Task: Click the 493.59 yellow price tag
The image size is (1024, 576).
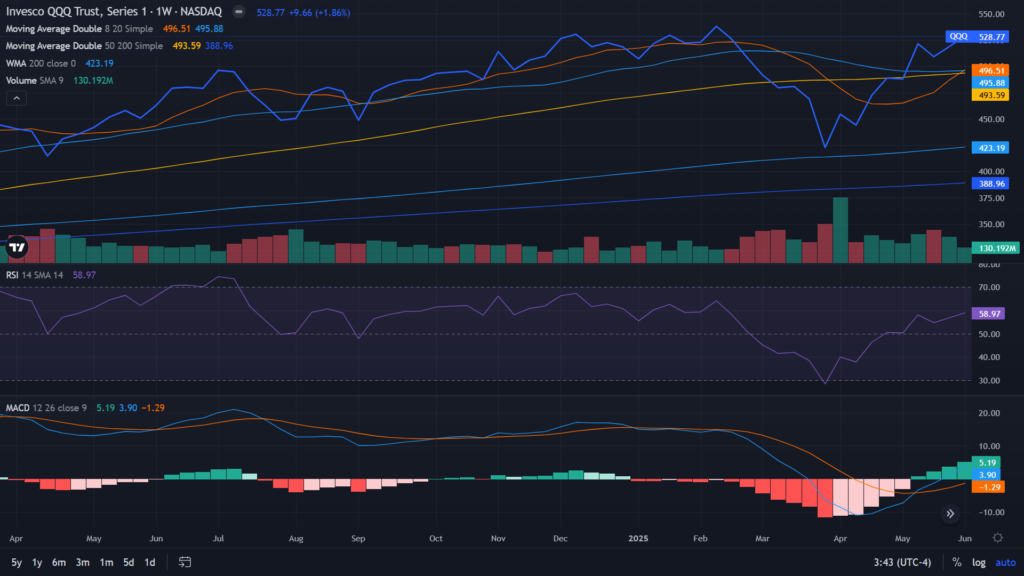Action: point(991,95)
